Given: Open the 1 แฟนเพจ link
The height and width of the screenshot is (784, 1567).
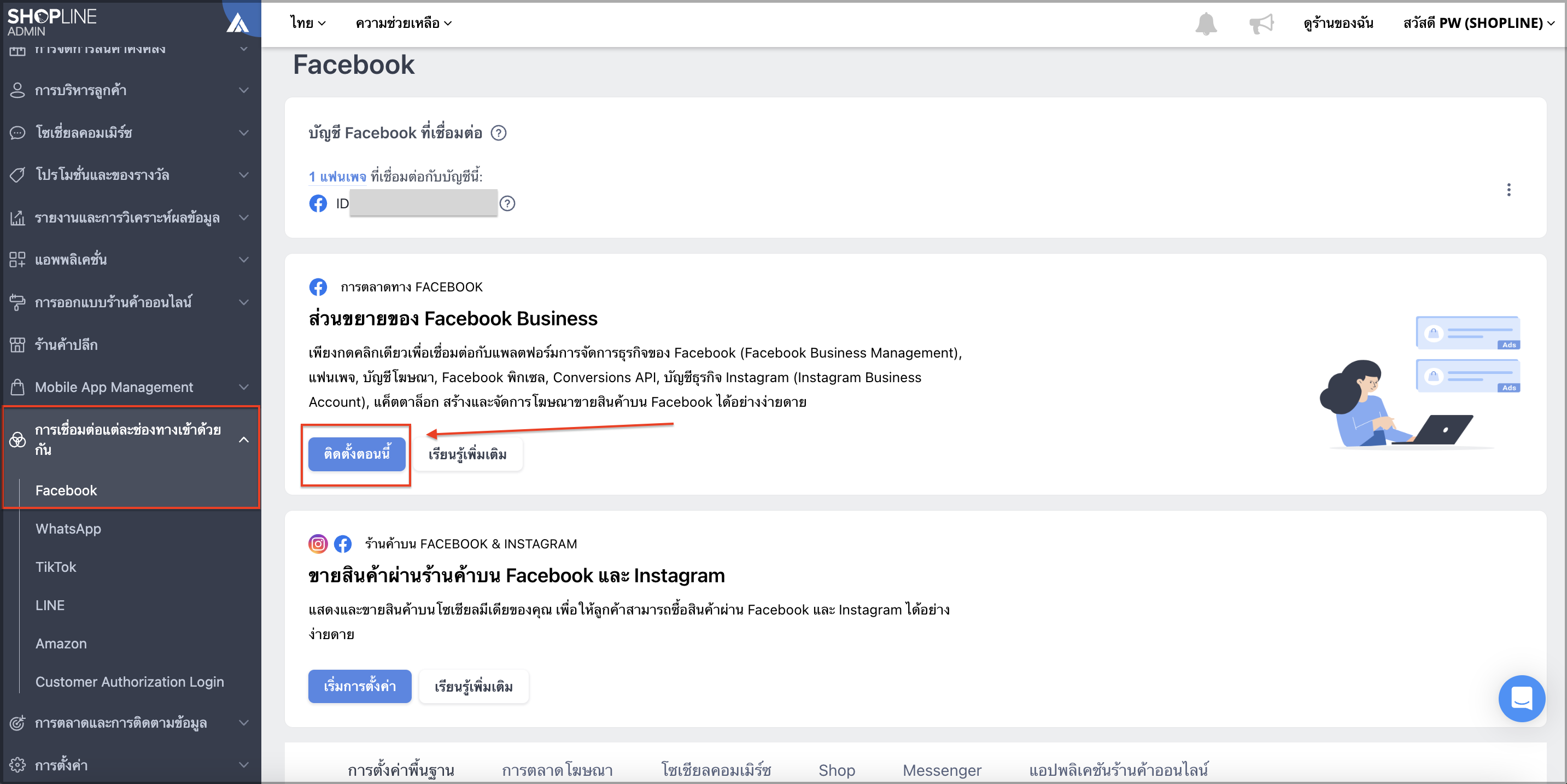Looking at the screenshot, I should click(337, 177).
